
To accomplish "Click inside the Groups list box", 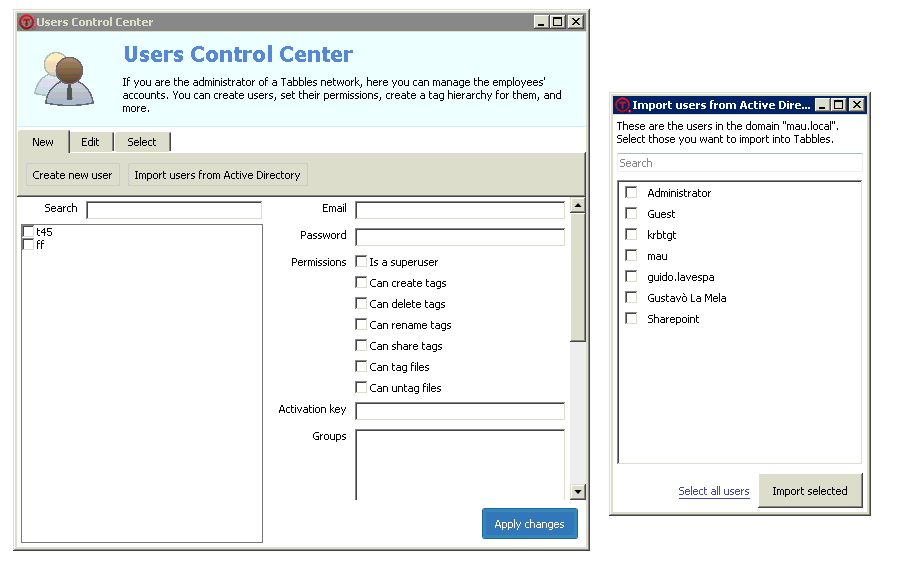I will click(460, 464).
